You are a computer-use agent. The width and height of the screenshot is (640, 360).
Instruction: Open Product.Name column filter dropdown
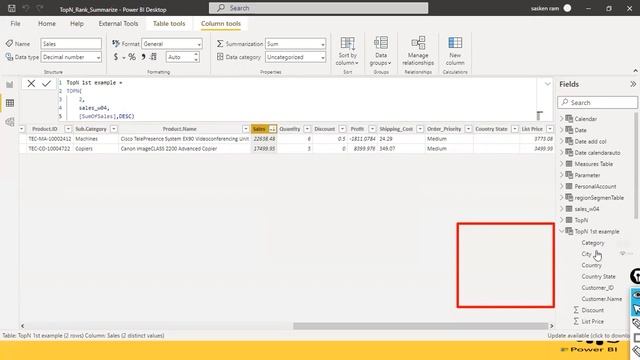click(246, 129)
